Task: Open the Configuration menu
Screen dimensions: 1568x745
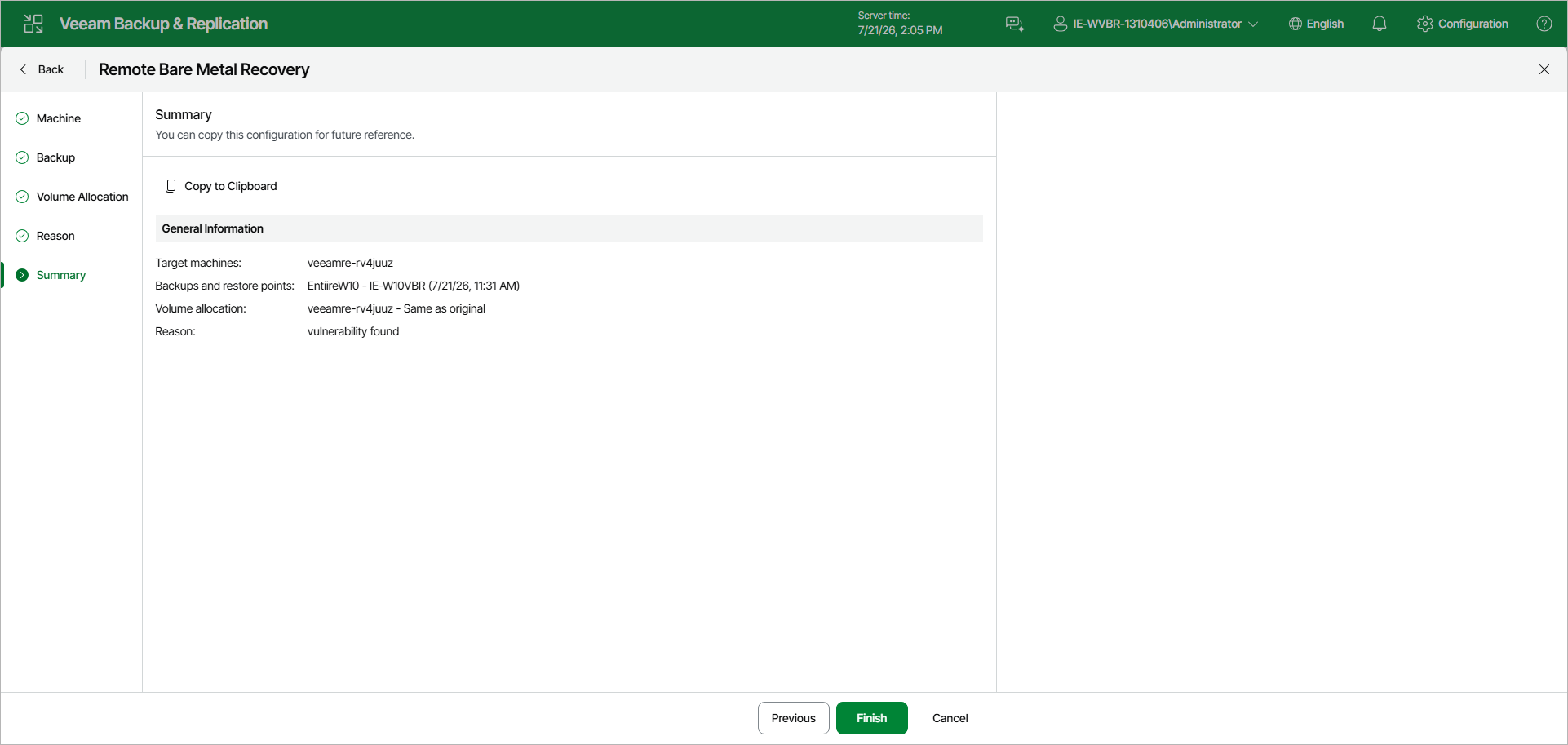Action: (1463, 24)
